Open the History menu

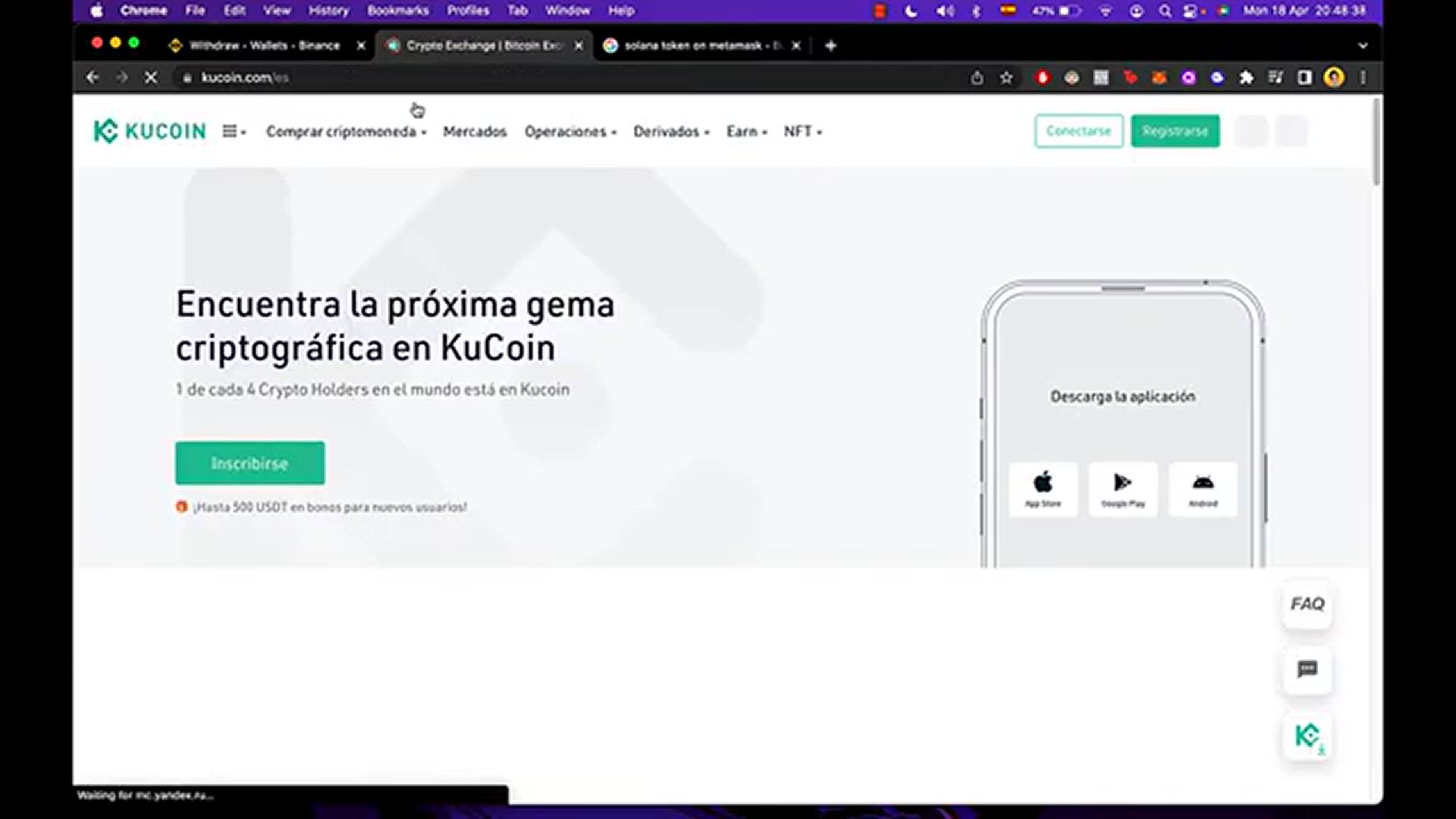328,11
